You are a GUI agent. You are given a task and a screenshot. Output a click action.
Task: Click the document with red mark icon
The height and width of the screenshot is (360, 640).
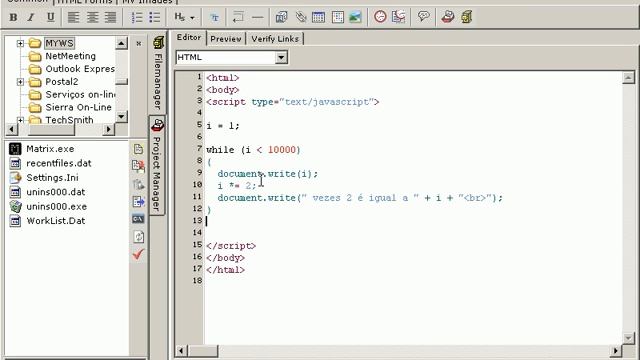(x=138, y=166)
